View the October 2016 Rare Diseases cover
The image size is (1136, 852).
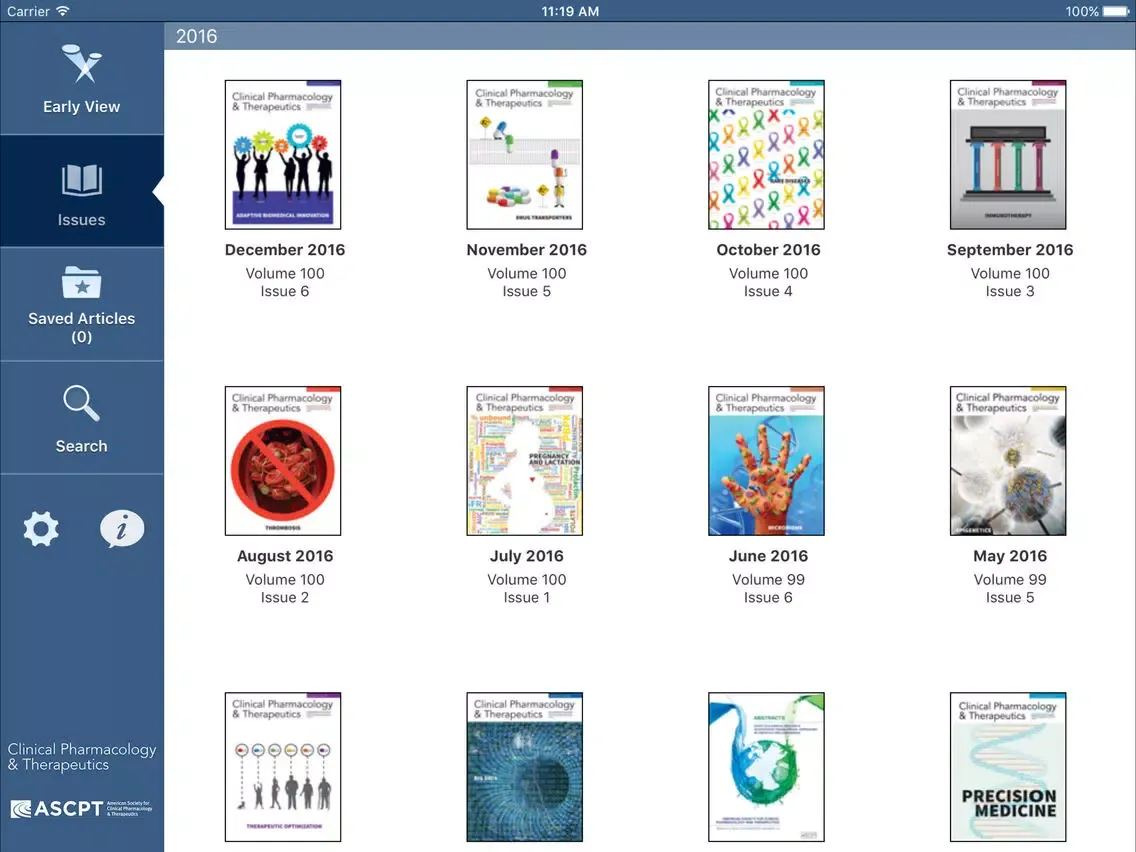coord(766,153)
